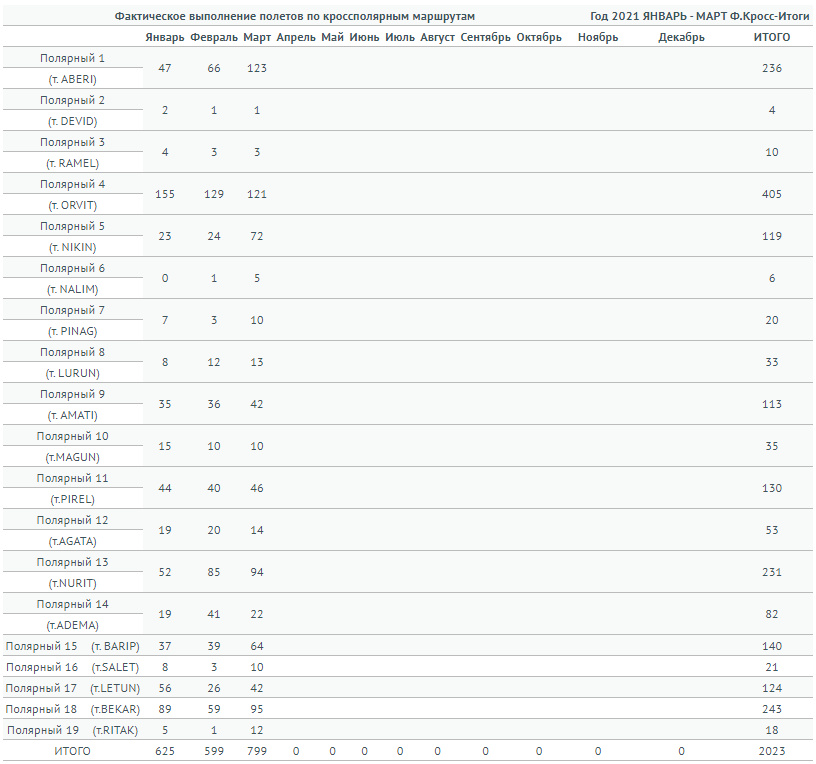This screenshot has height=764, width=816.
Task: Click the March total value 799
Action: (x=257, y=752)
